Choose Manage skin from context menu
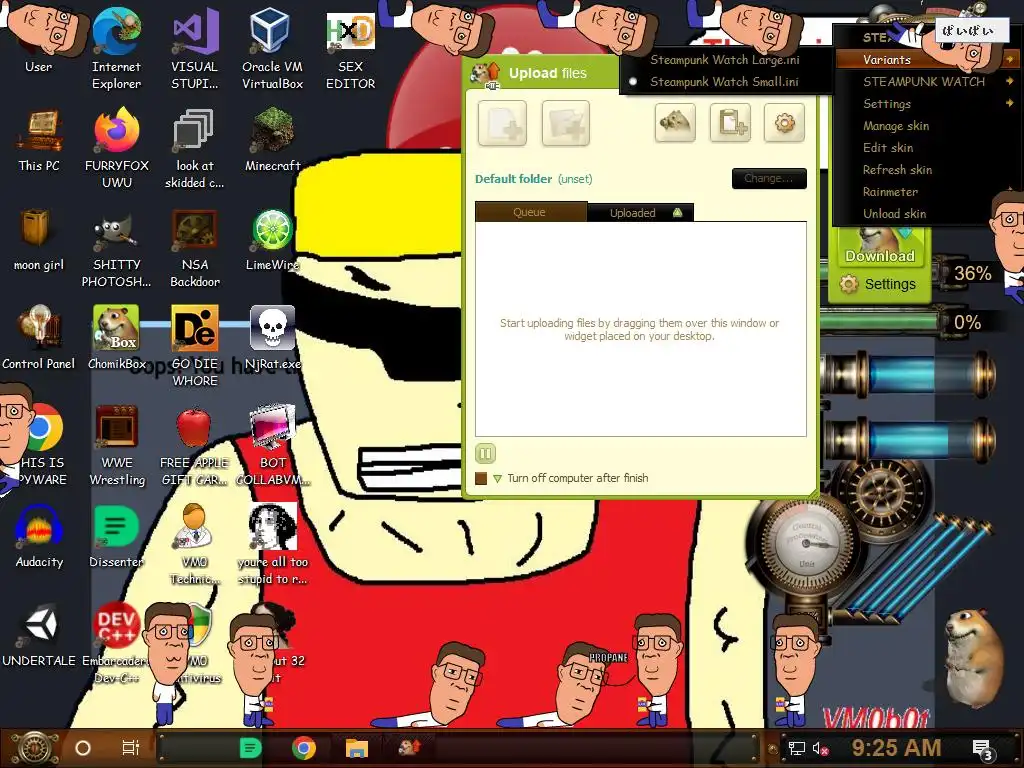This screenshot has width=1024, height=768. [x=895, y=125]
